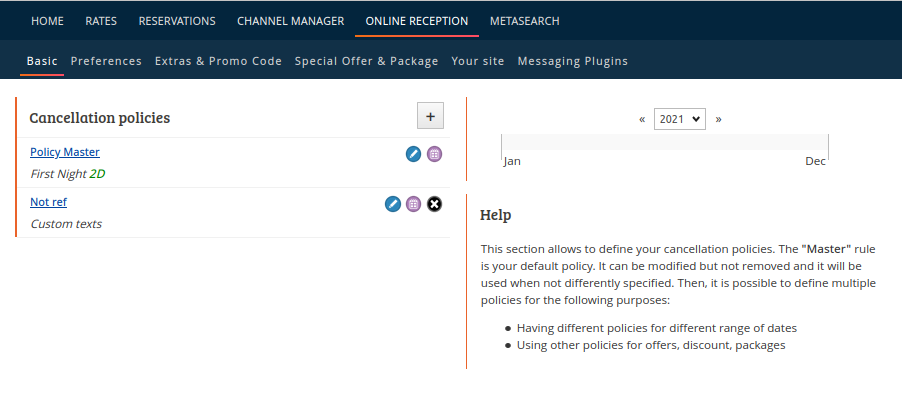Edit the Policy Master cancellation policy
Image resolution: width=902 pixels, height=398 pixels.
point(413,154)
